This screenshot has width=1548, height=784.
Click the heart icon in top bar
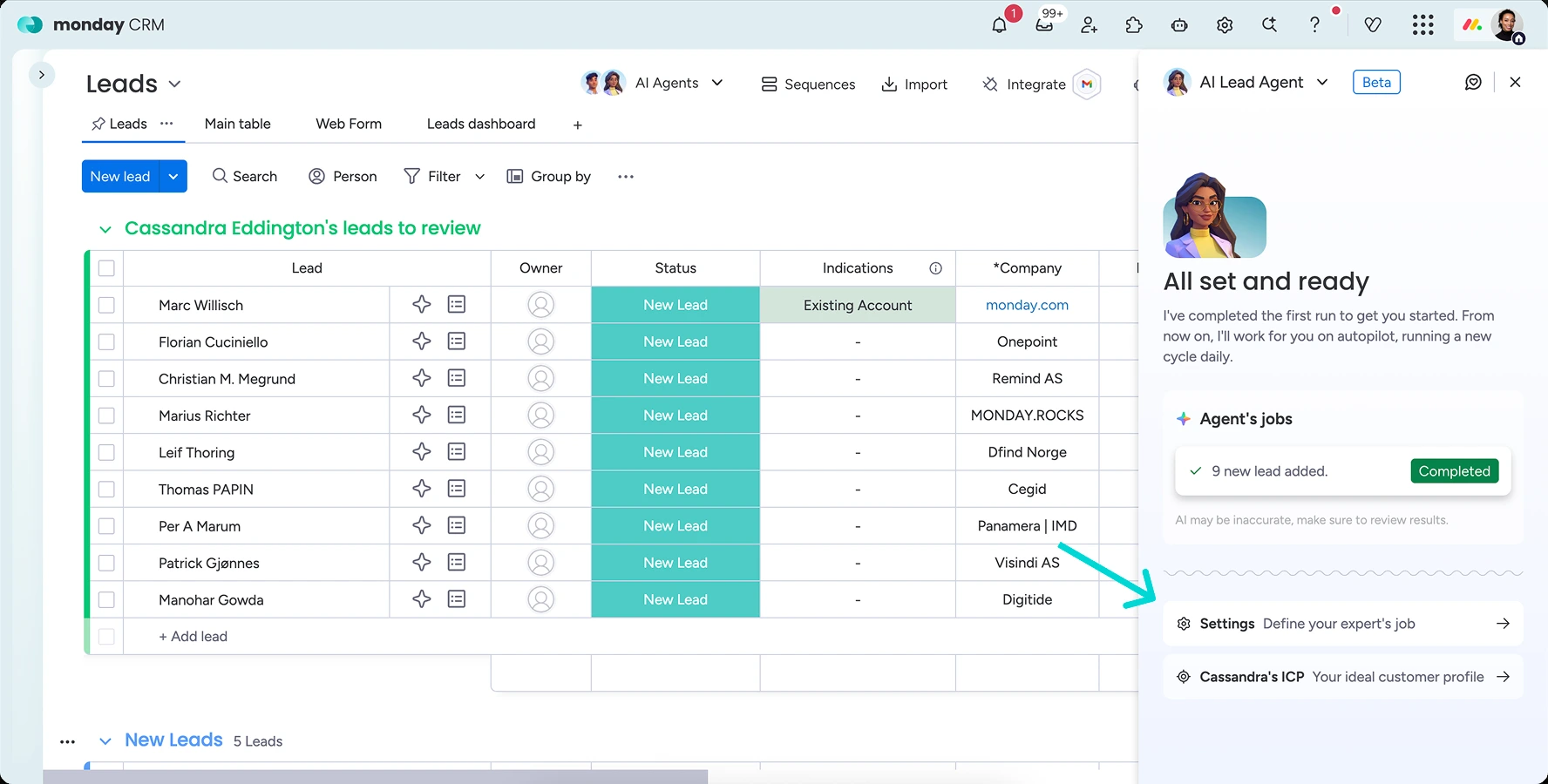(x=1373, y=25)
